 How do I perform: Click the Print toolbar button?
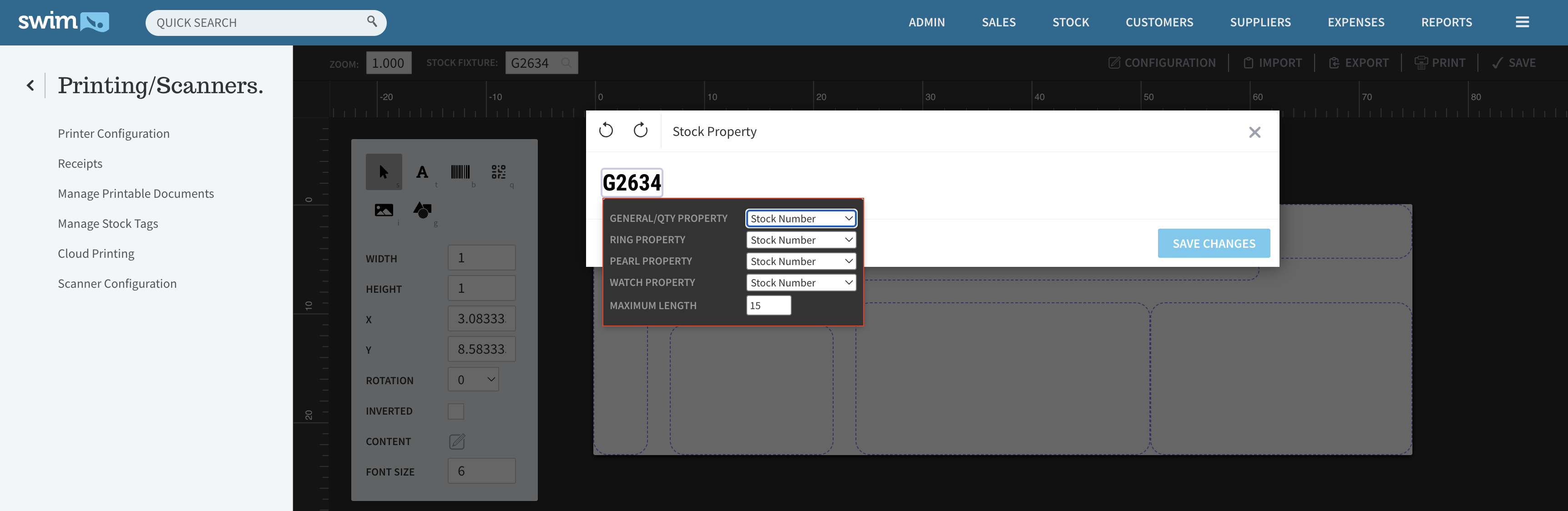pos(1440,63)
